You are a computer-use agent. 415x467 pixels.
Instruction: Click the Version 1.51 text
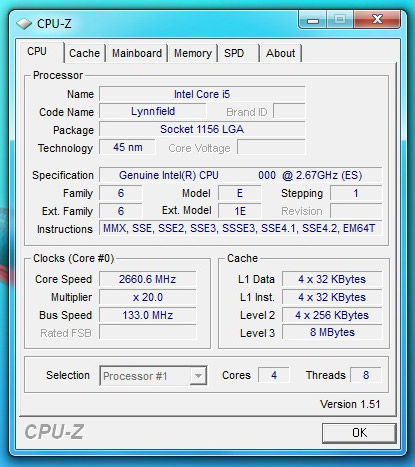(x=350, y=404)
